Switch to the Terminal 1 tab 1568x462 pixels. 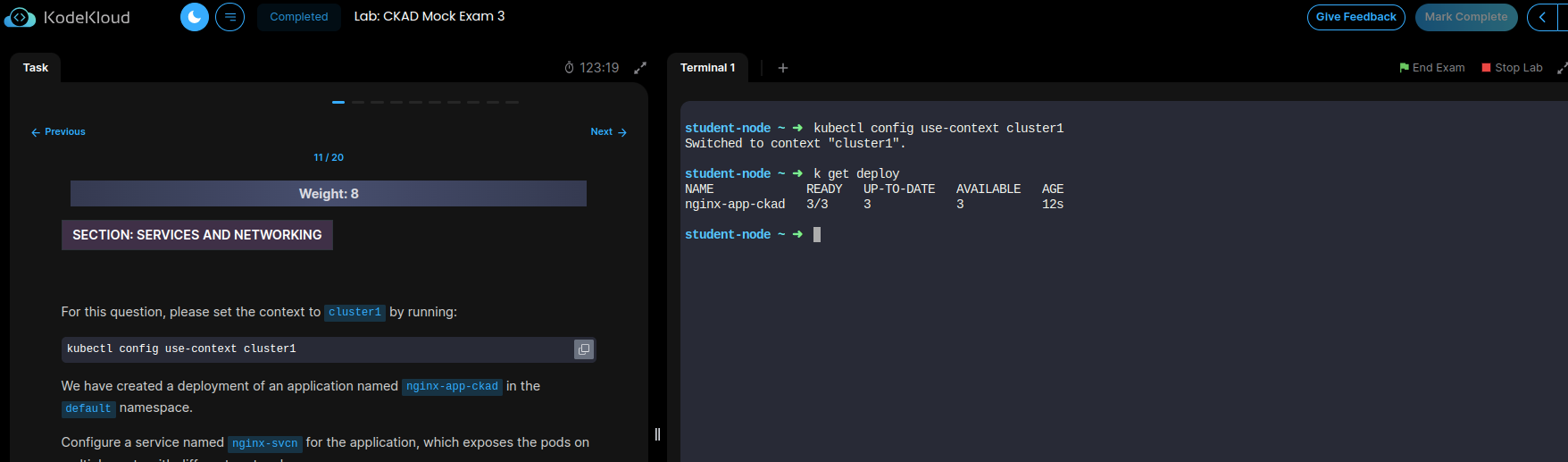click(x=707, y=68)
